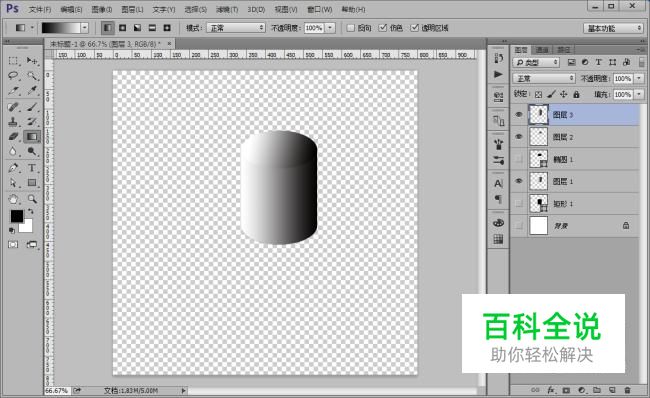The image size is (650, 398).
Task: Hide 图层 1 with its eye icon
Action: [x=519, y=181]
